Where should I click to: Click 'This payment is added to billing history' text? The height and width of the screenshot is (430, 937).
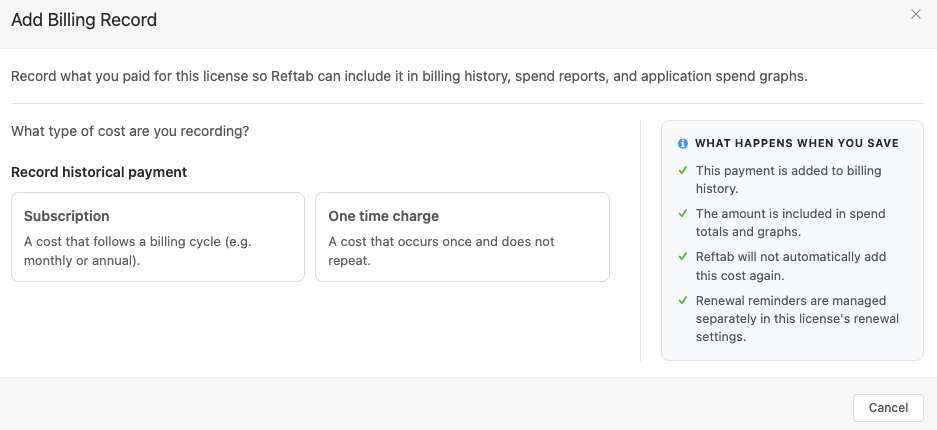[x=788, y=180]
